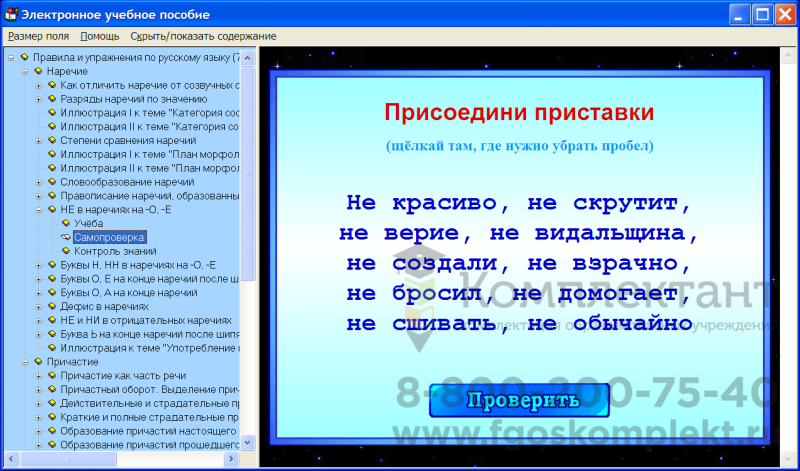The height and width of the screenshot is (471, 800).
Task: Click the application icon in title bar
Action: pos(11,14)
